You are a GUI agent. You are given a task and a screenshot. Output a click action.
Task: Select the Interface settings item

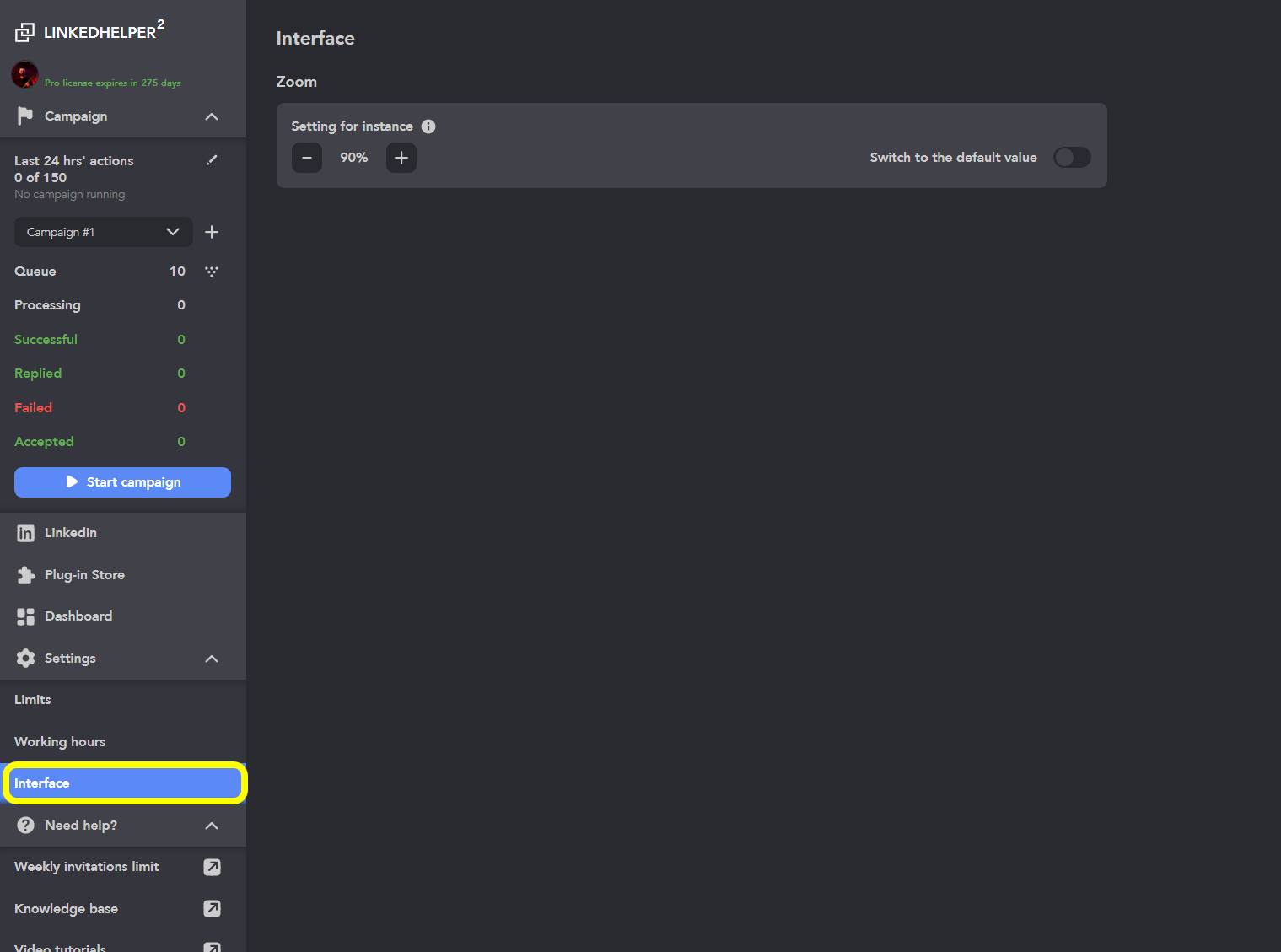click(123, 783)
